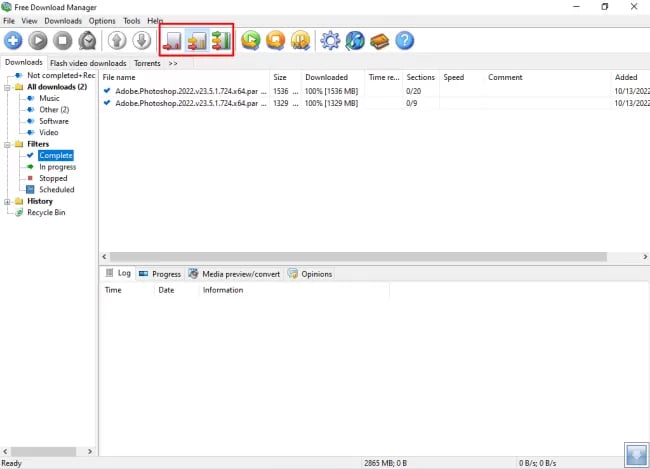Sort by Size column header
Image resolution: width=650 pixels, height=469 pixels.
coord(286,78)
